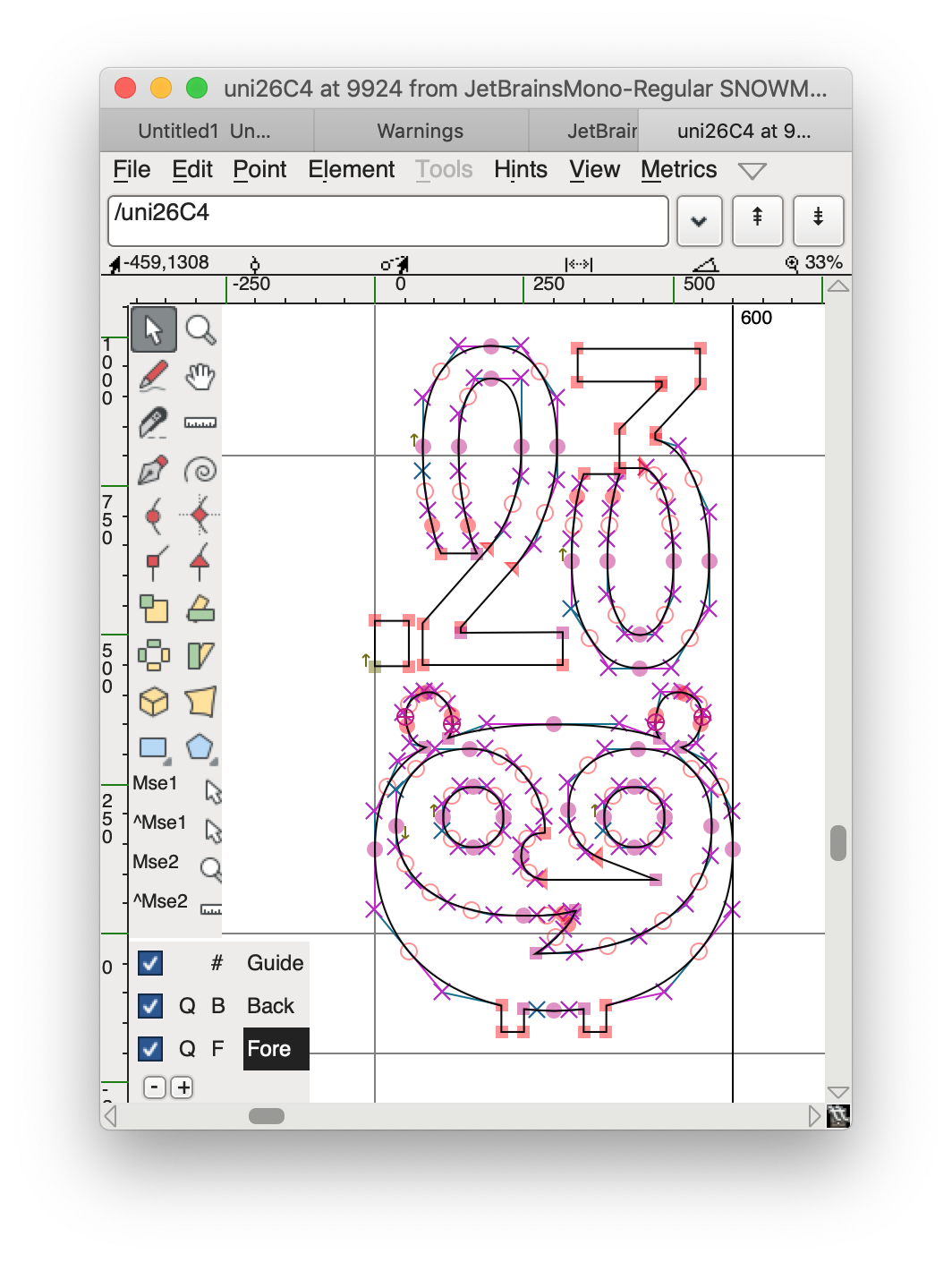The image size is (952, 1262).
Task: Click the Mse1 pointer assignment icon
Action: 213,791
